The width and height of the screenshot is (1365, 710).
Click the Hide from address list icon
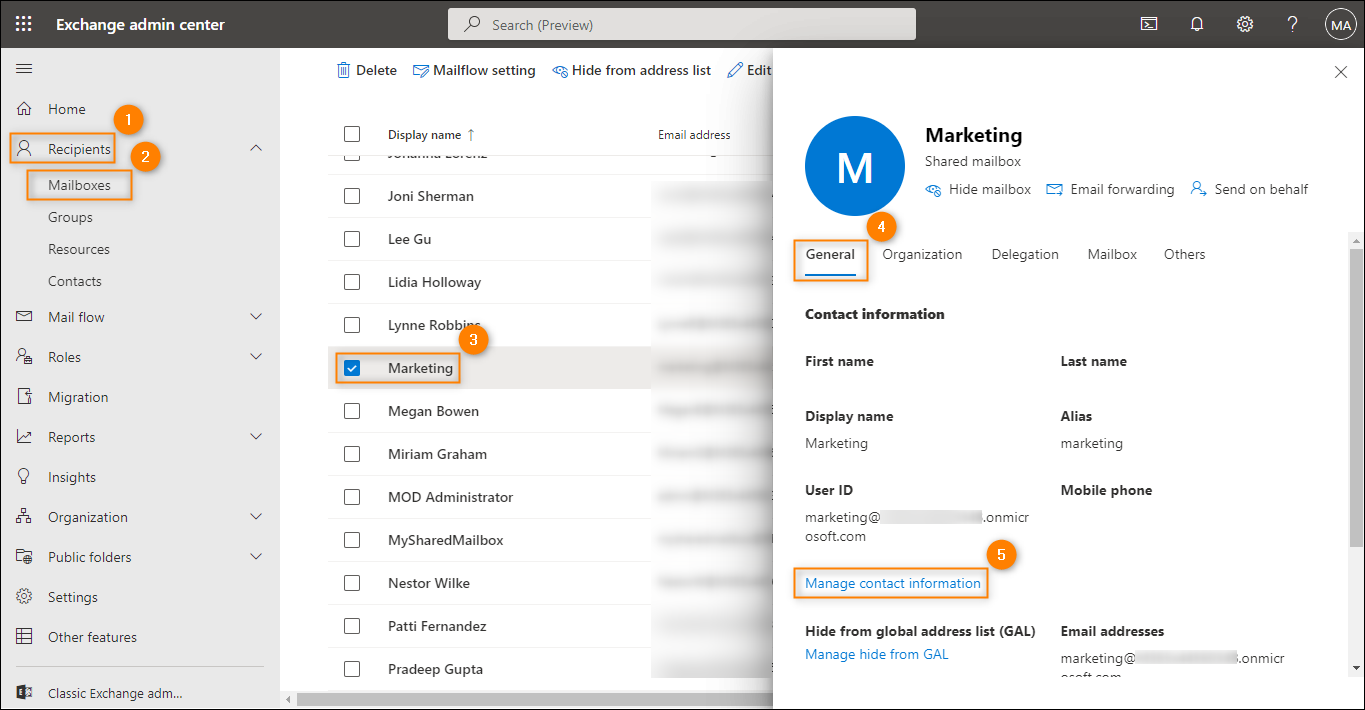click(x=560, y=71)
